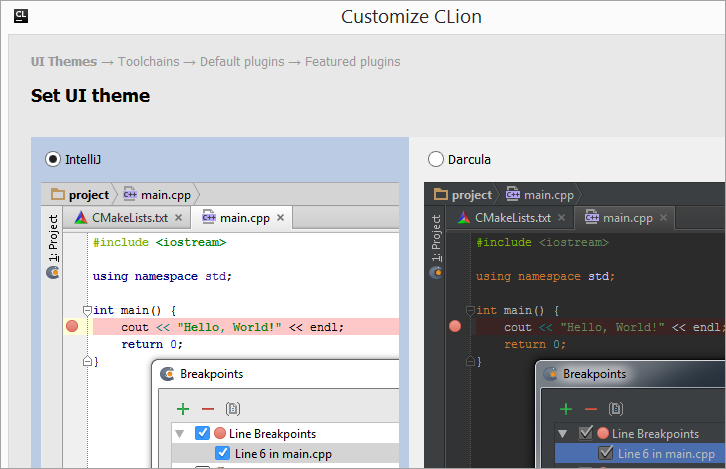726x469 pixels.
Task: Click project folder icon in light preview breadcrumb
Action: [x=58, y=195]
